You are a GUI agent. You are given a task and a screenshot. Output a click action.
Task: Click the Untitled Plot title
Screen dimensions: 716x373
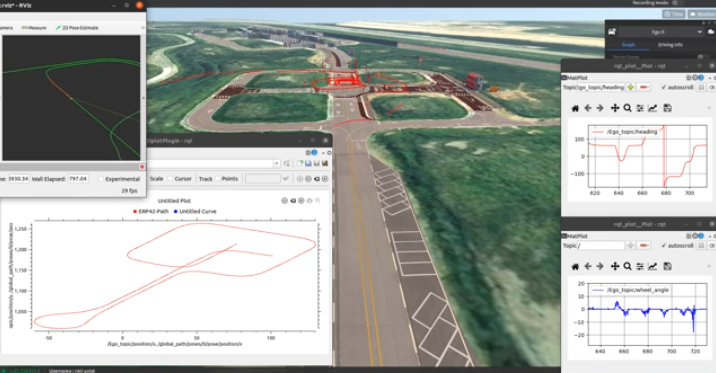[x=174, y=200]
